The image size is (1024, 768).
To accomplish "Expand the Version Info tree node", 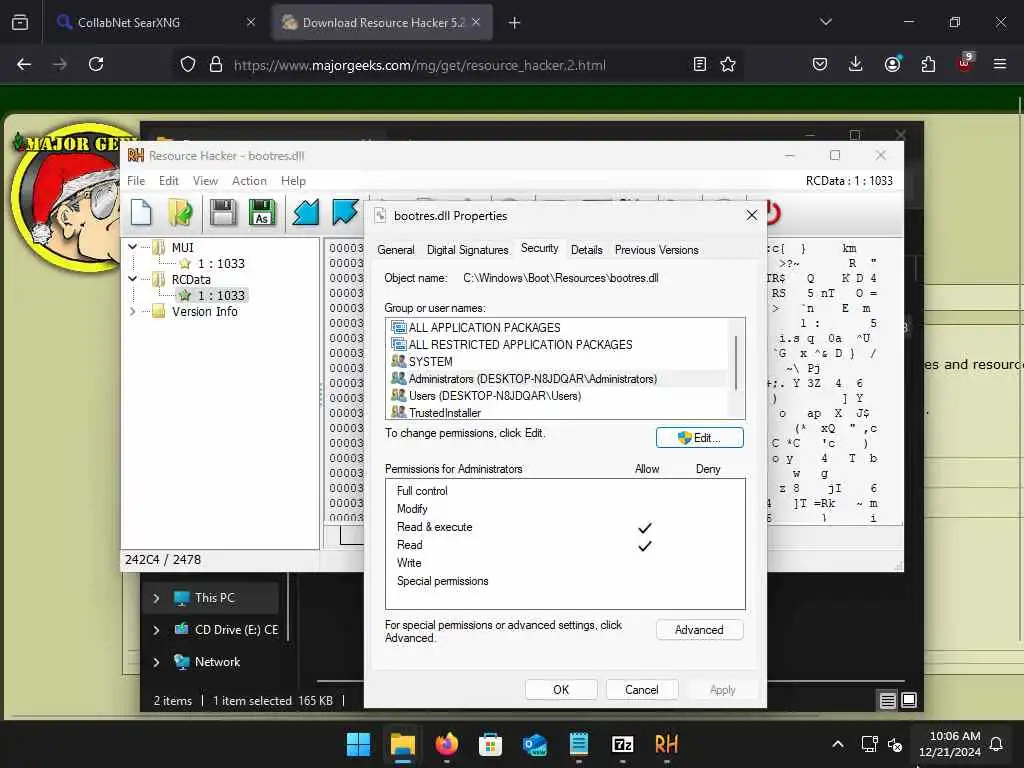I will pyautogui.click(x=133, y=312).
